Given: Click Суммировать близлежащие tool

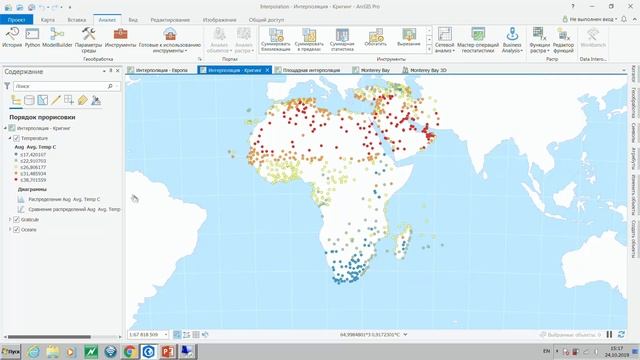Looking at the screenshot, I should click(276, 40).
